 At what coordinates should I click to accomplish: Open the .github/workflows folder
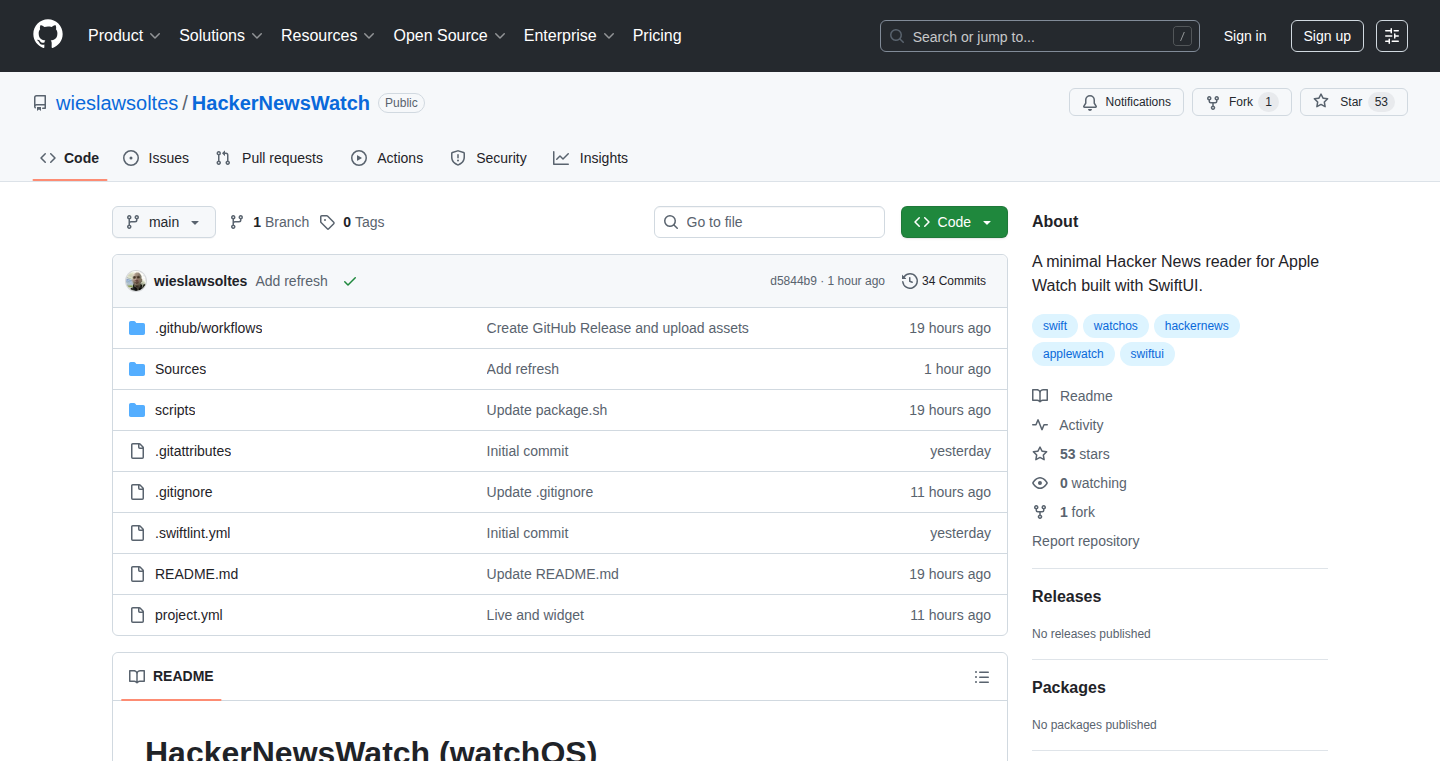pos(208,328)
